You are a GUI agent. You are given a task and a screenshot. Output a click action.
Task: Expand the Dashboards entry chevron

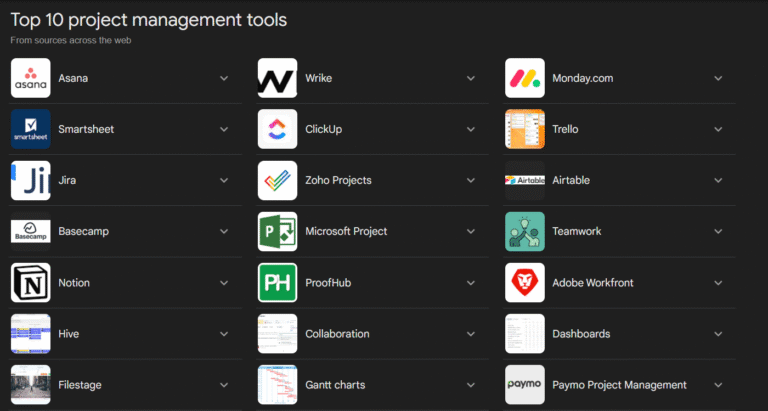[x=718, y=334]
